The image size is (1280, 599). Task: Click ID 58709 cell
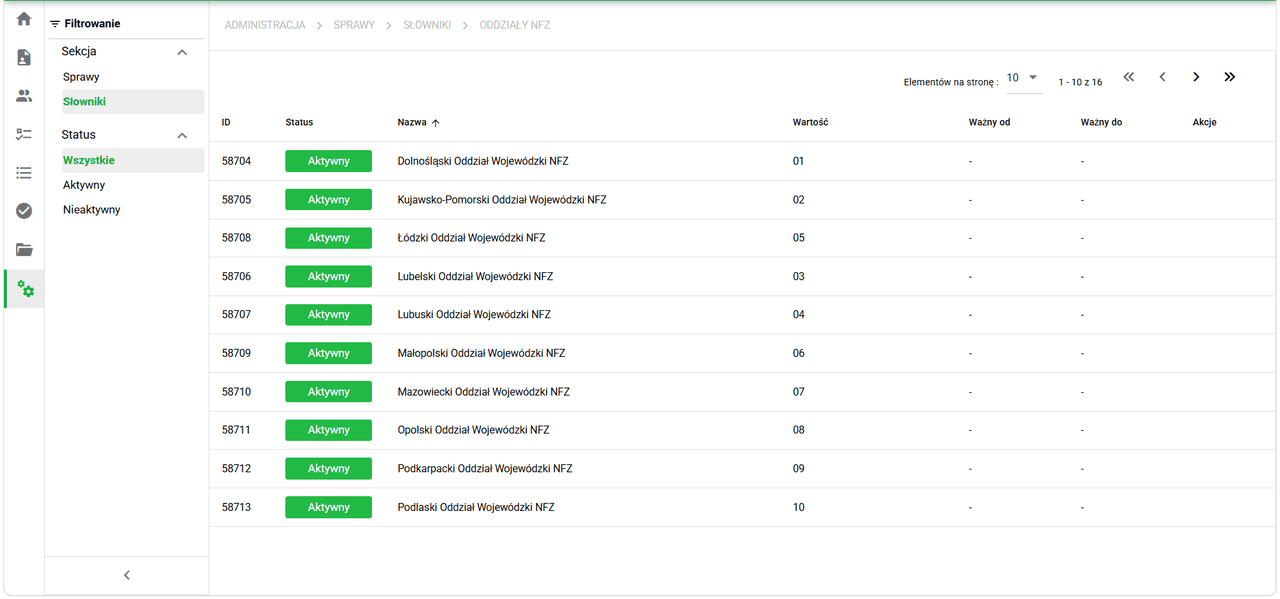(x=236, y=353)
